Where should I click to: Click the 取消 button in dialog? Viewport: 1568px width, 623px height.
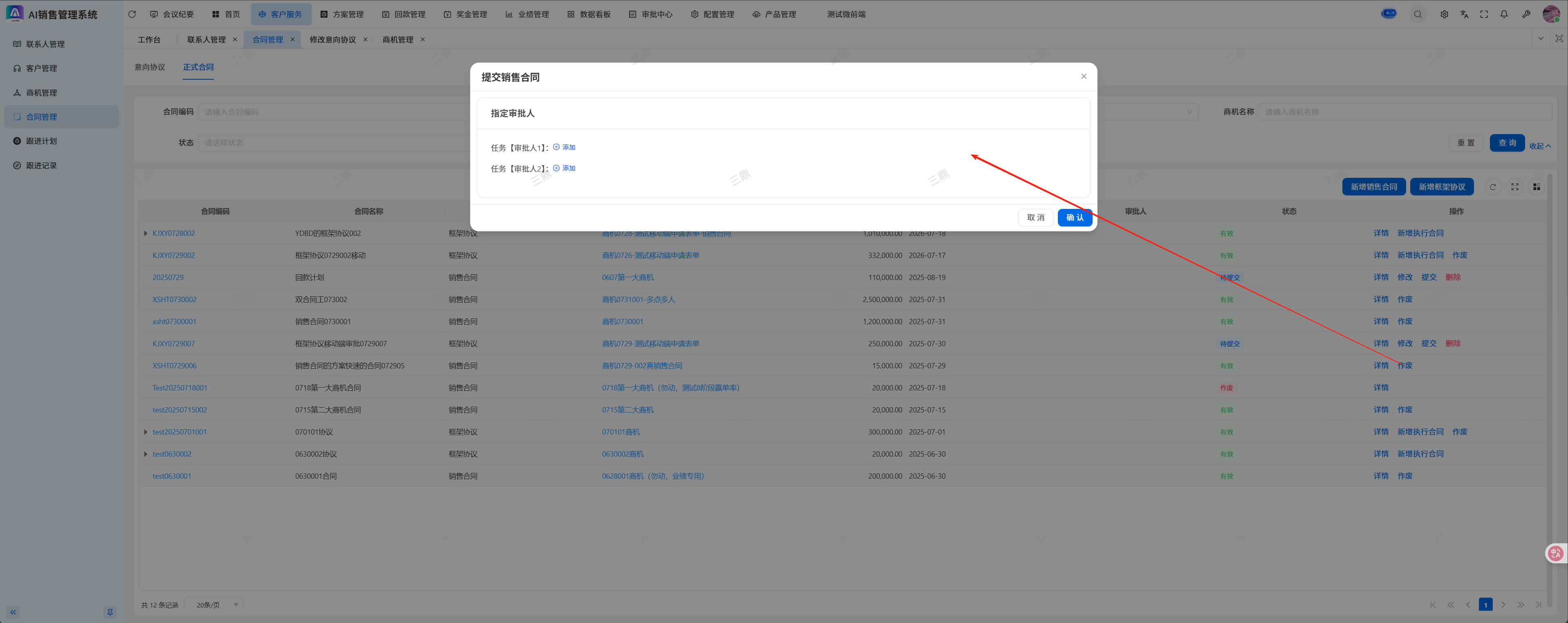[x=1035, y=217]
